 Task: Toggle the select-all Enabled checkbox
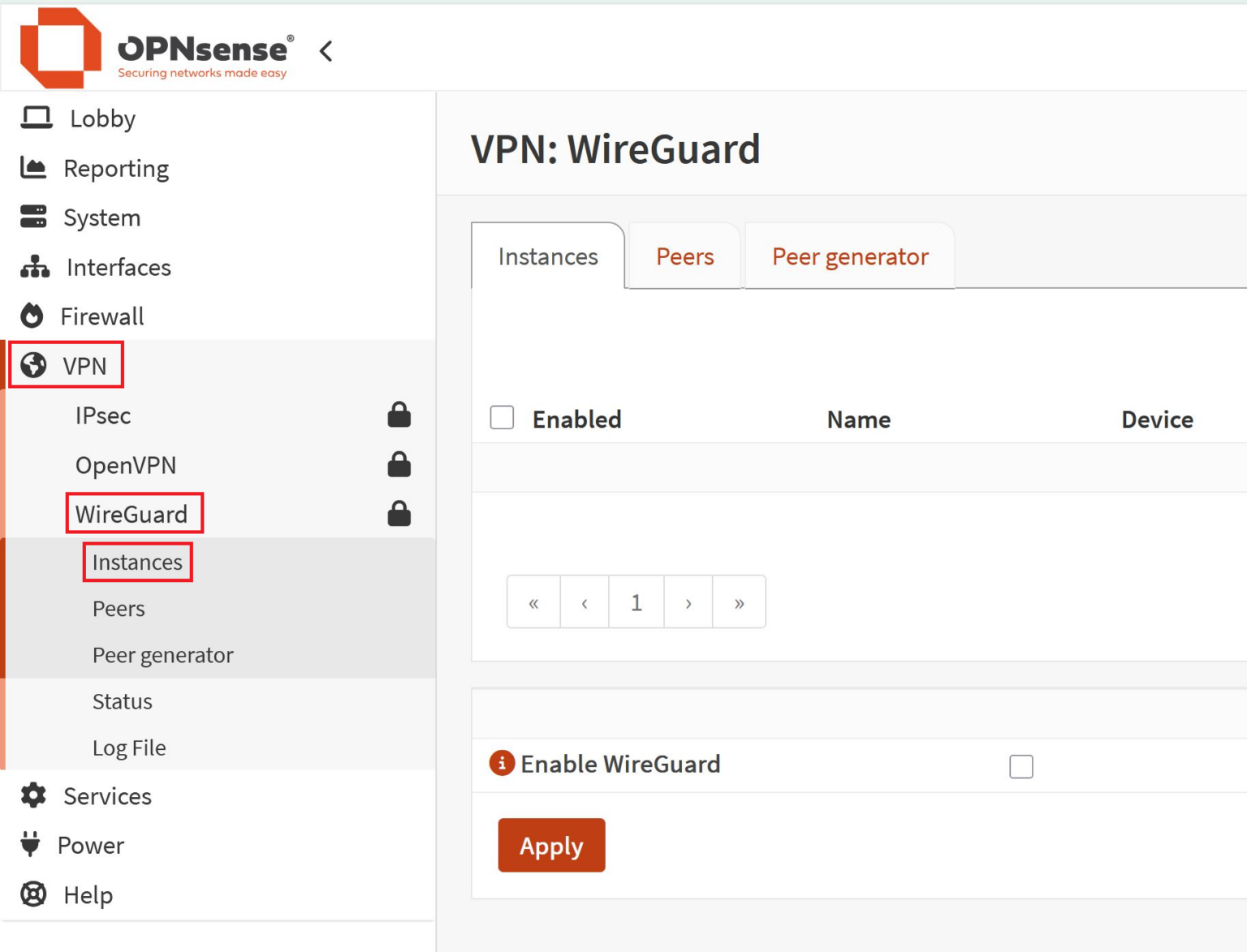pos(502,417)
